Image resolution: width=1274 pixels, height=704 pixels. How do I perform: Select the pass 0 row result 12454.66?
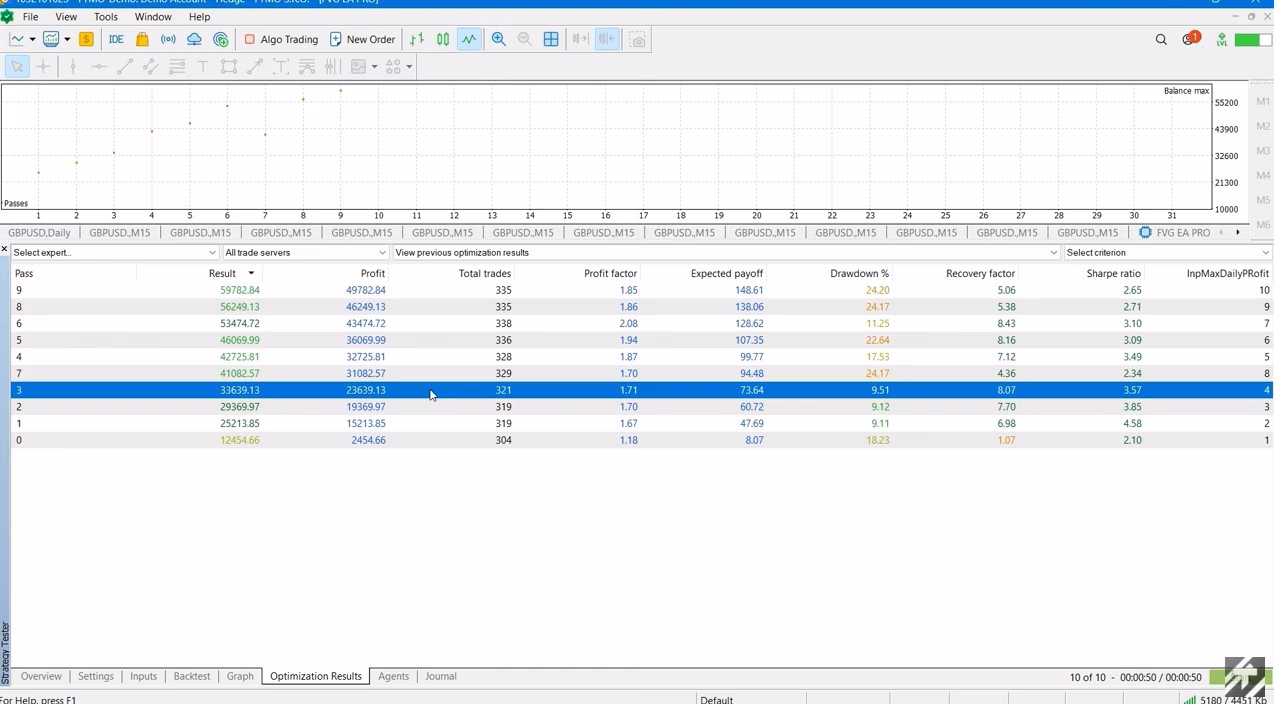[641, 440]
